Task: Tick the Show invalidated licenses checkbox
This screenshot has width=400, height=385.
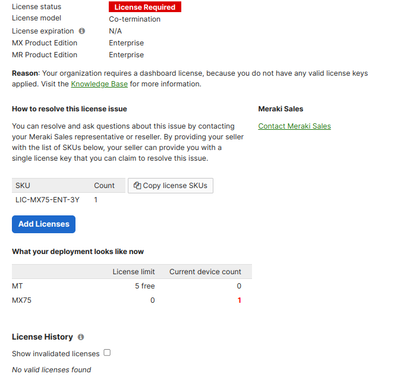Action: [107, 353]
